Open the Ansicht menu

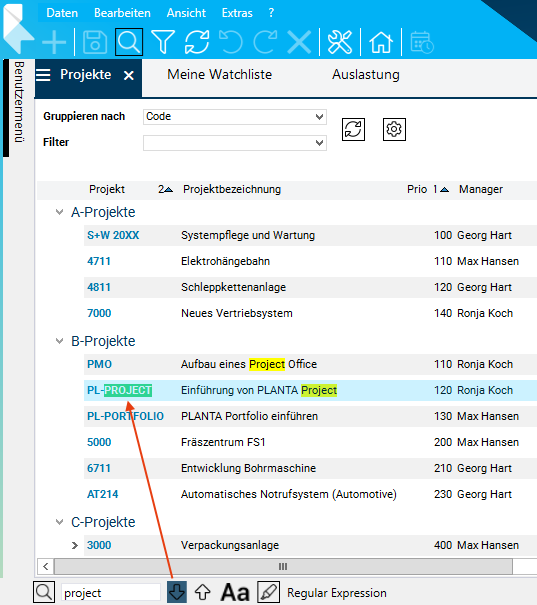[186, 13]
